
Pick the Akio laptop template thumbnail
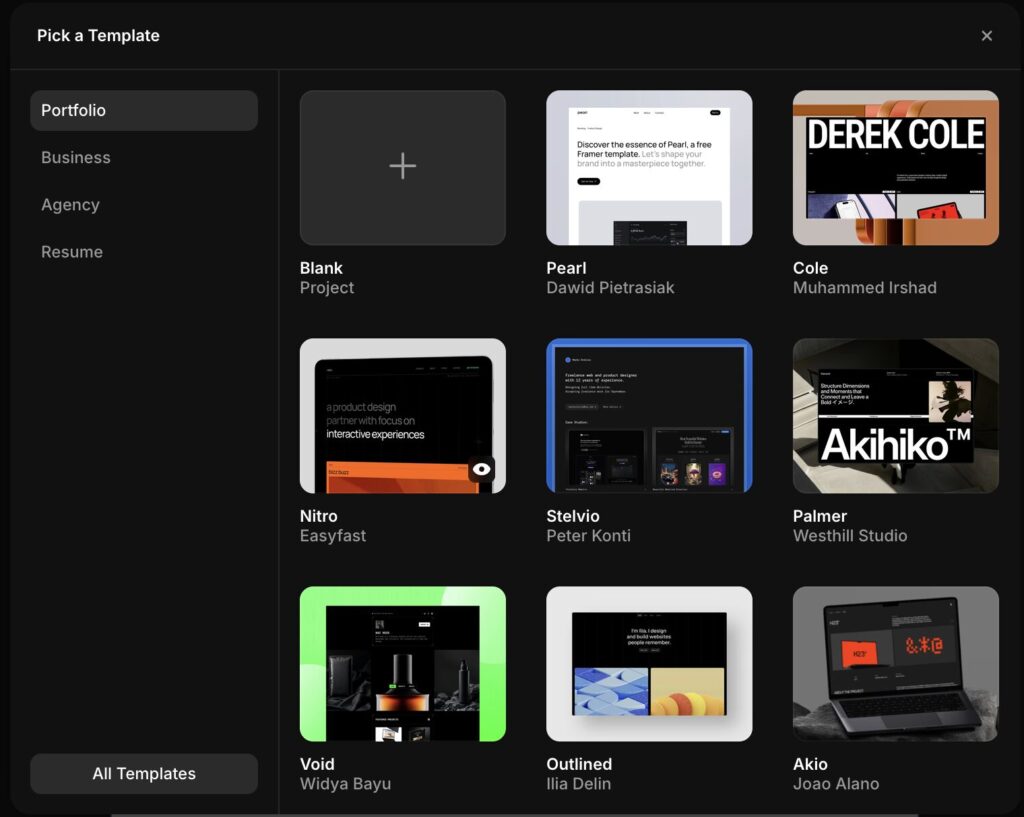895,663
